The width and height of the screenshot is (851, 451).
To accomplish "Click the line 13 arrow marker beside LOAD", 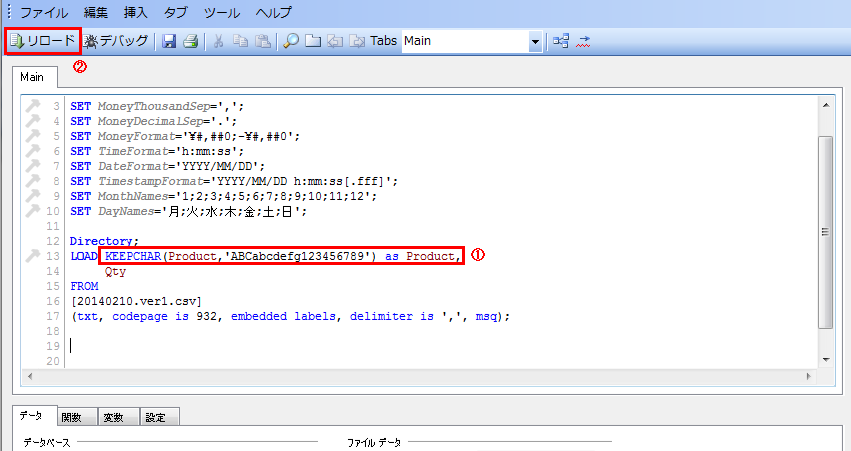I will [x=33, y=255].
